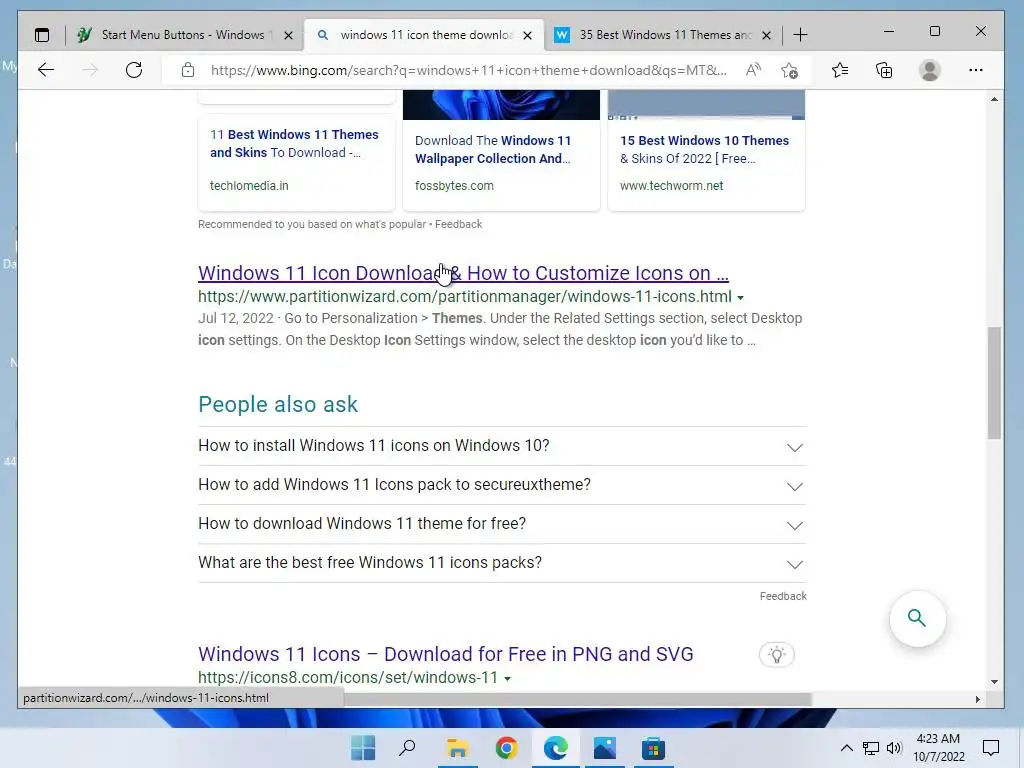1024x768 pixels.
Task: Open Microsoft Store from taskbar
Action: coord(653,748)
